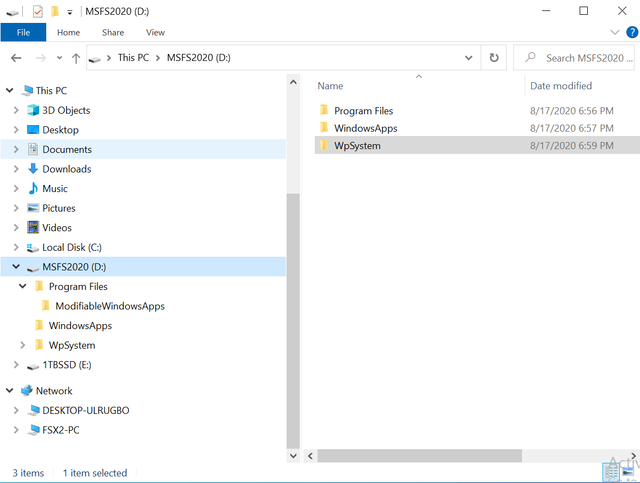Select This PC in the navigation pane
This screenshot has width=640, height=483.
(x=51, y=90)
